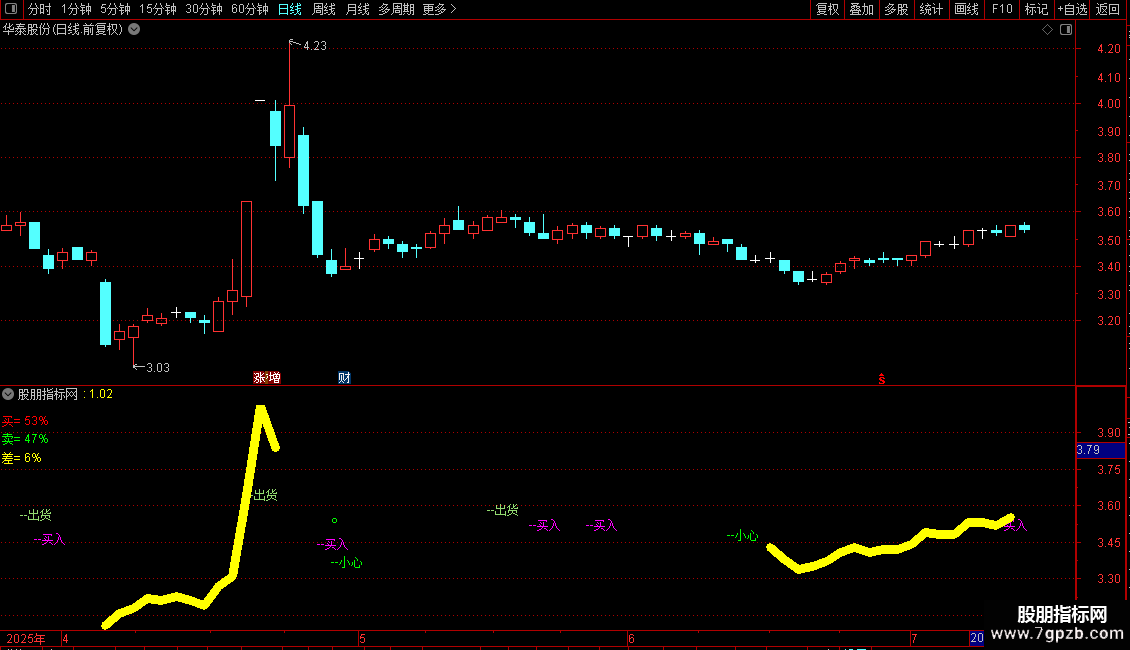Select the 15分钟 period

157,9
